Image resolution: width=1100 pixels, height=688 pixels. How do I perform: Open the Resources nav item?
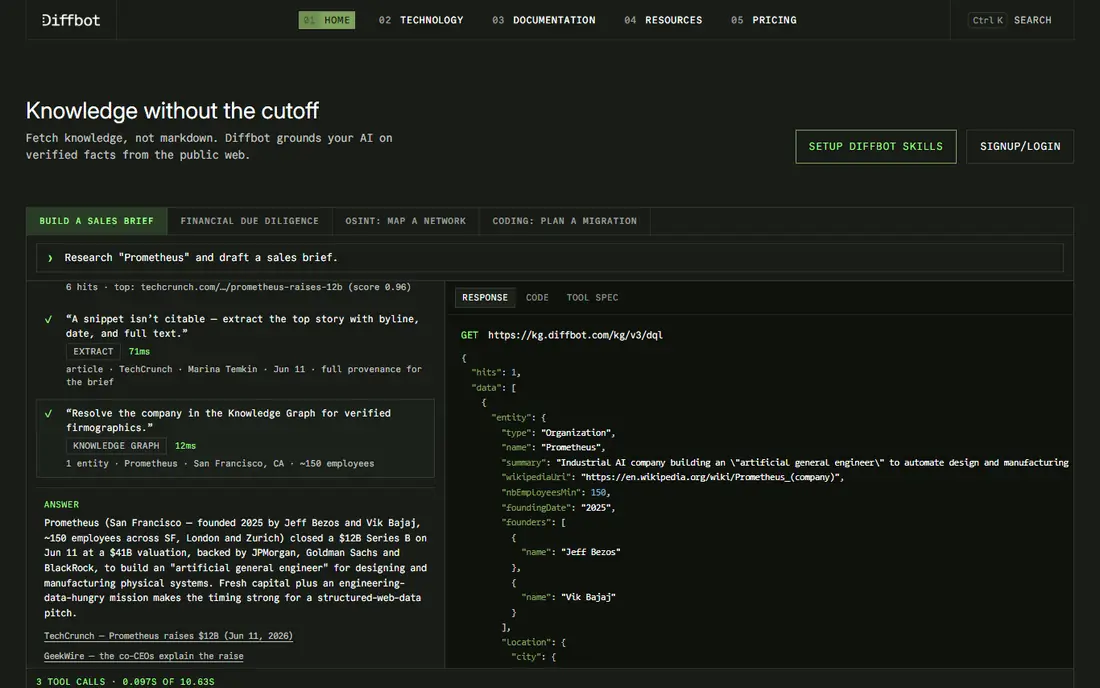click(x=663, y=20)
